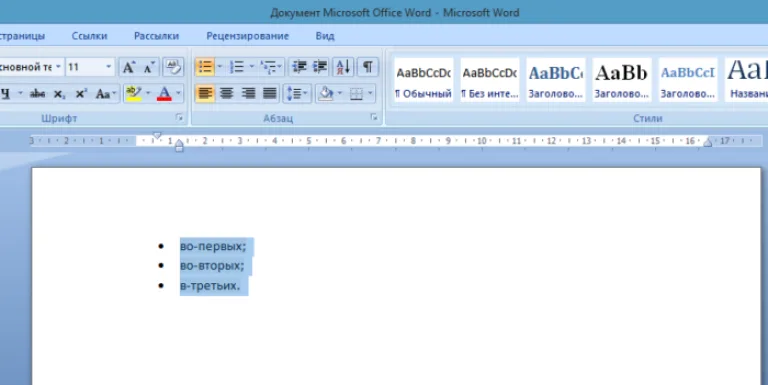Image resolution: width=768 pixels, height=385 pixels.
Task: Clear formatting with the eraser icon
Action: (x=173, y=67)
